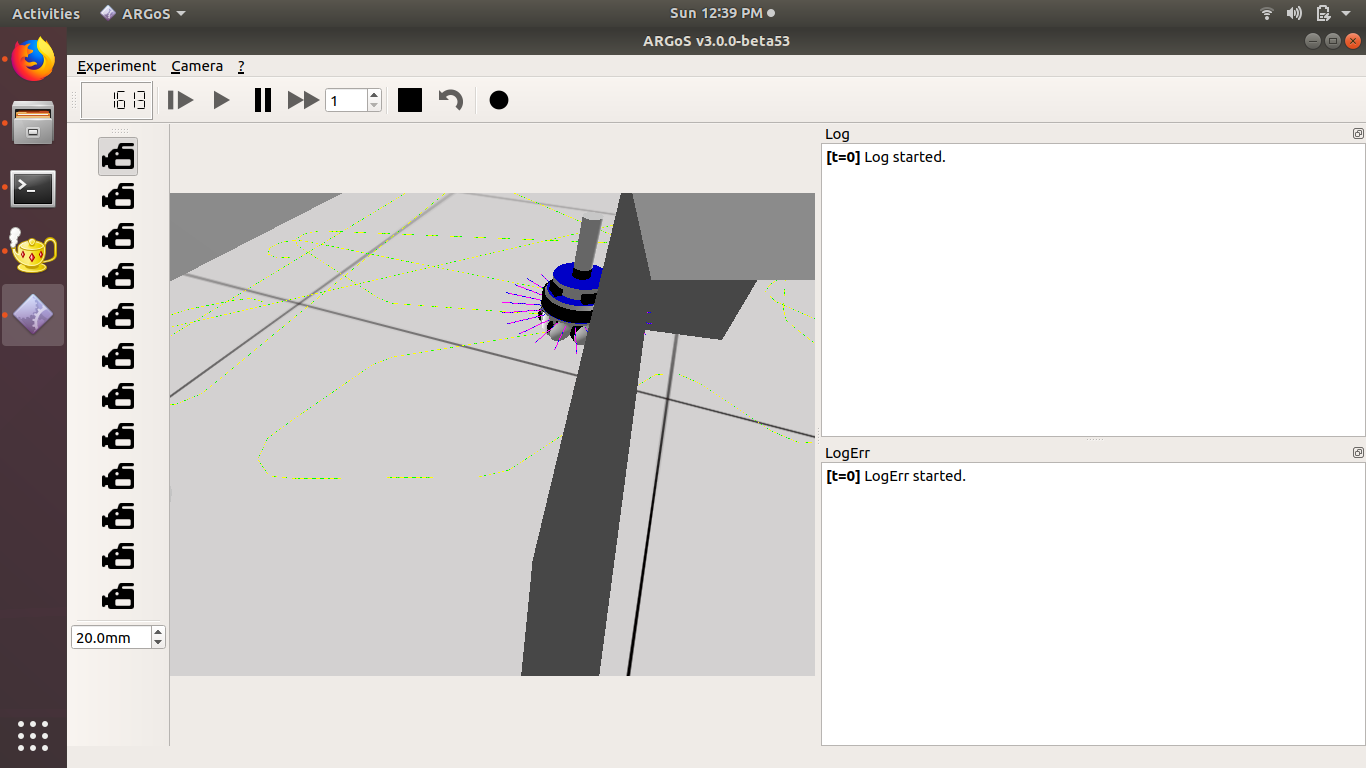Switch to the sixth camera preset
Viewport: 1366px width, 768px height.
coord(118,357)
